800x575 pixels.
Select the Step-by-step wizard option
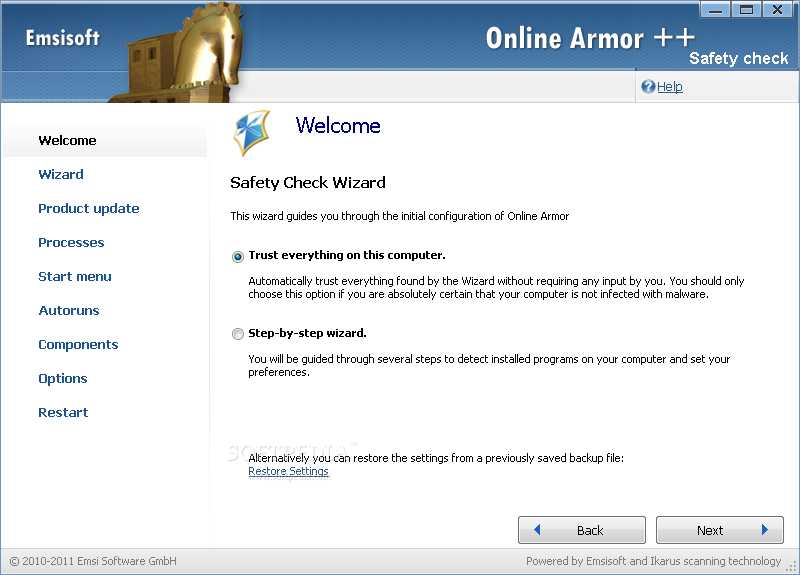[238, 334]
